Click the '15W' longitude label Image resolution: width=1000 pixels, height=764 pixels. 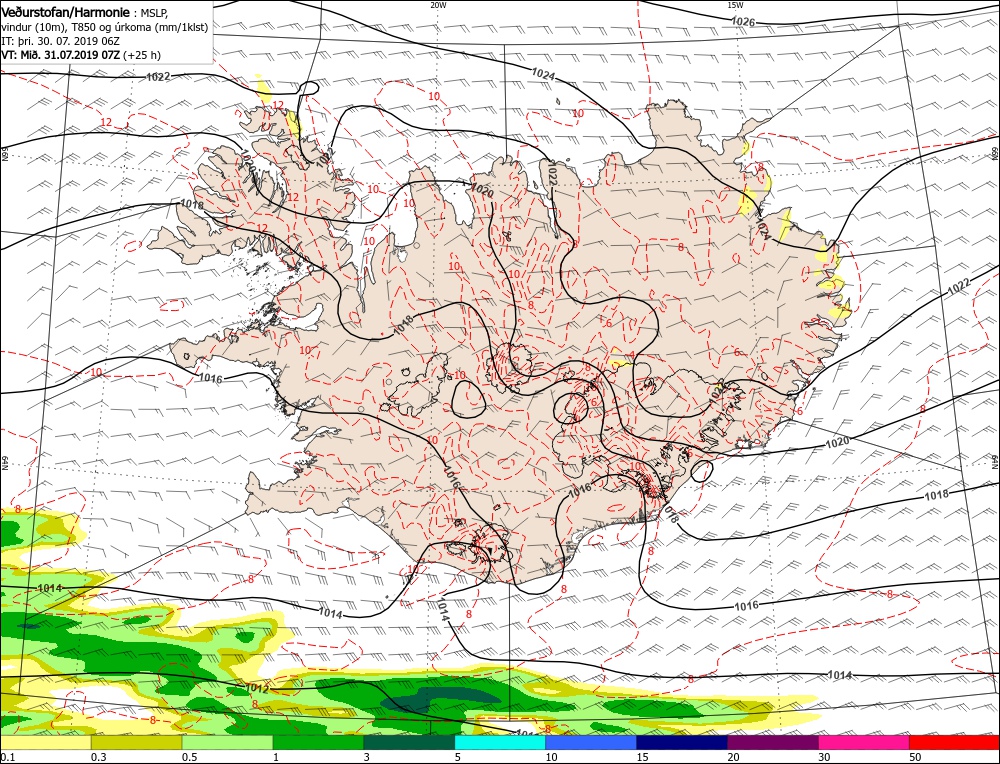pyautogui.click(x=735, y=4)
